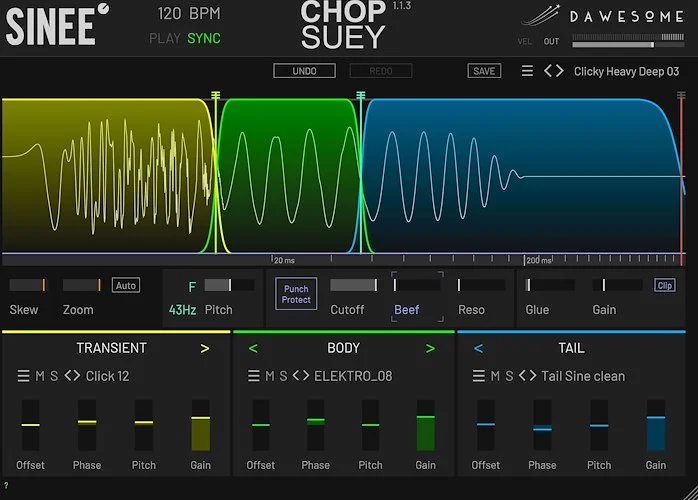The width and height of the screenshot is (698, 500).
Task: Click the SINEE logo
Action: (57, 24)
